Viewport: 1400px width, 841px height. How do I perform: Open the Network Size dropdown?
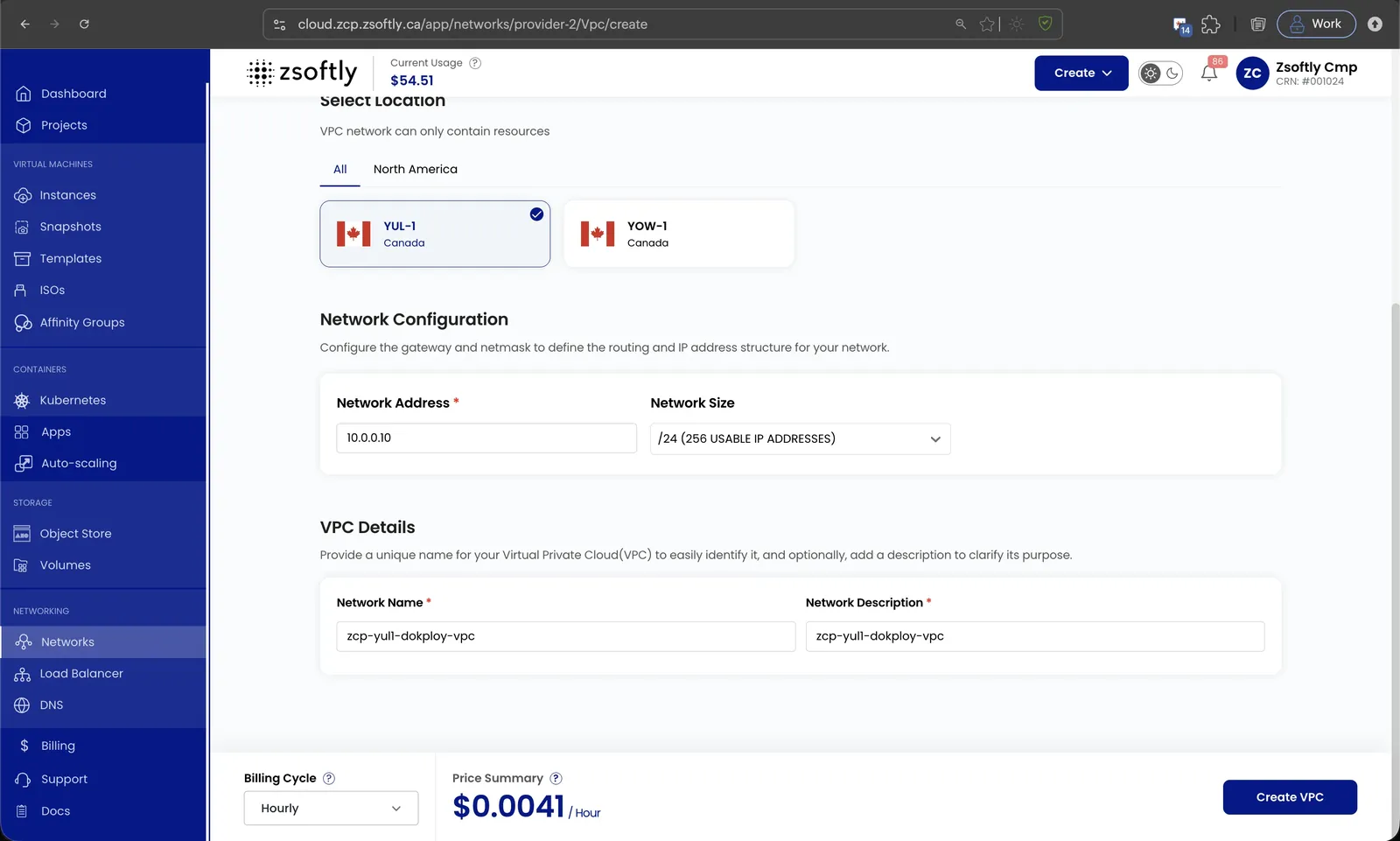pyautogui.click(x=800, y=438)
